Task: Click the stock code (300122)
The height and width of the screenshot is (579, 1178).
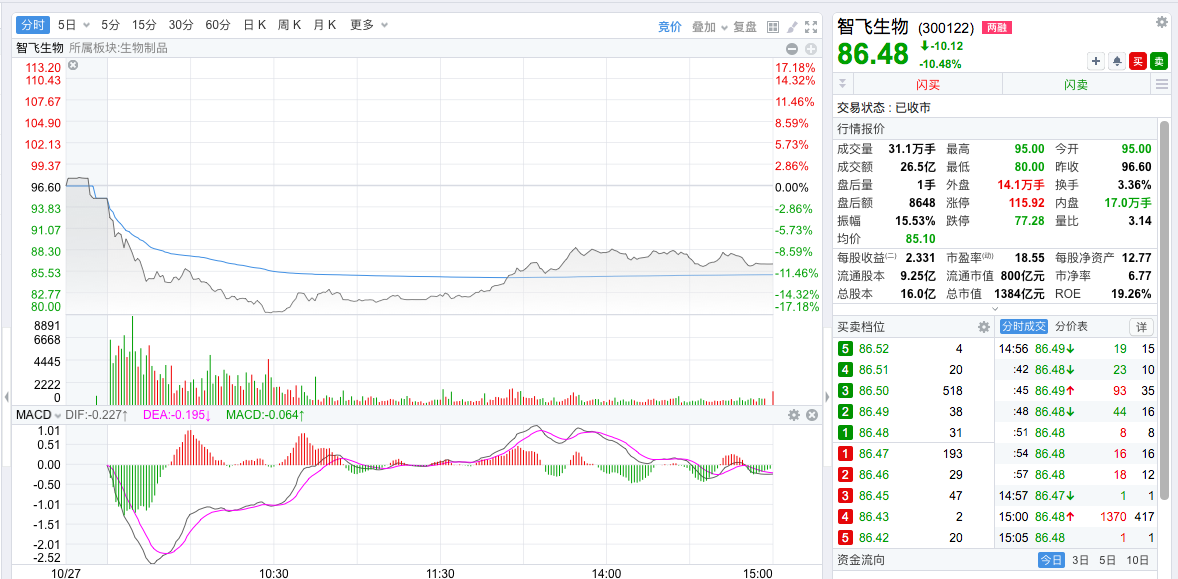Action: click(x=946, y=29)
